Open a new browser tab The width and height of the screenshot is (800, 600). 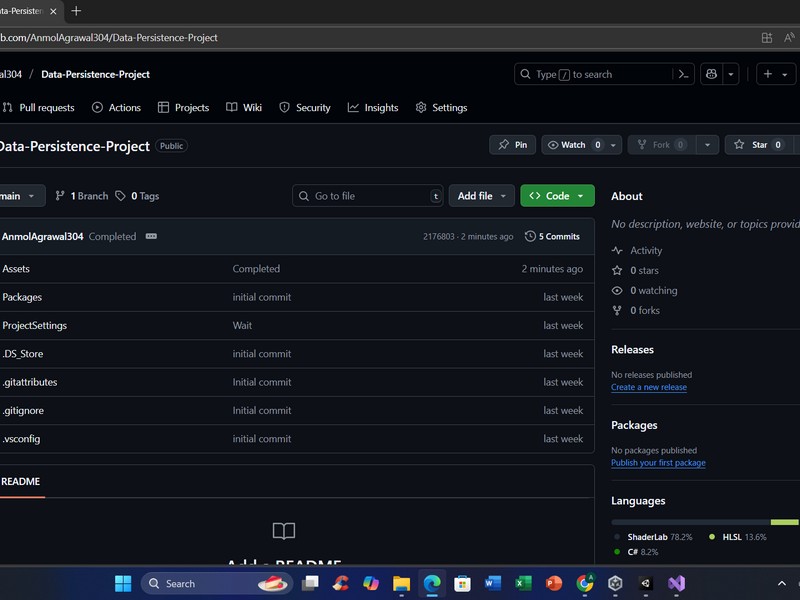(x=76, y=11)
